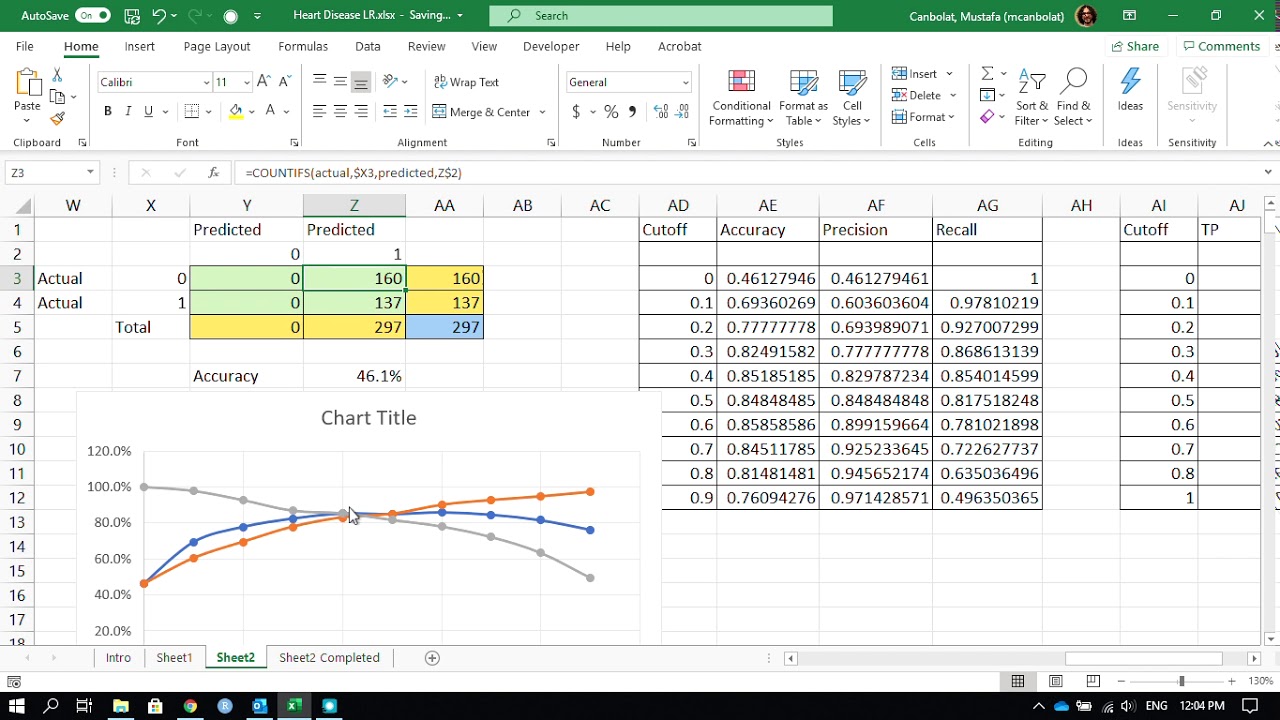Open the Sheet2 Completed tab
This screenshot has width=1280, height=720.
point(329,658)
